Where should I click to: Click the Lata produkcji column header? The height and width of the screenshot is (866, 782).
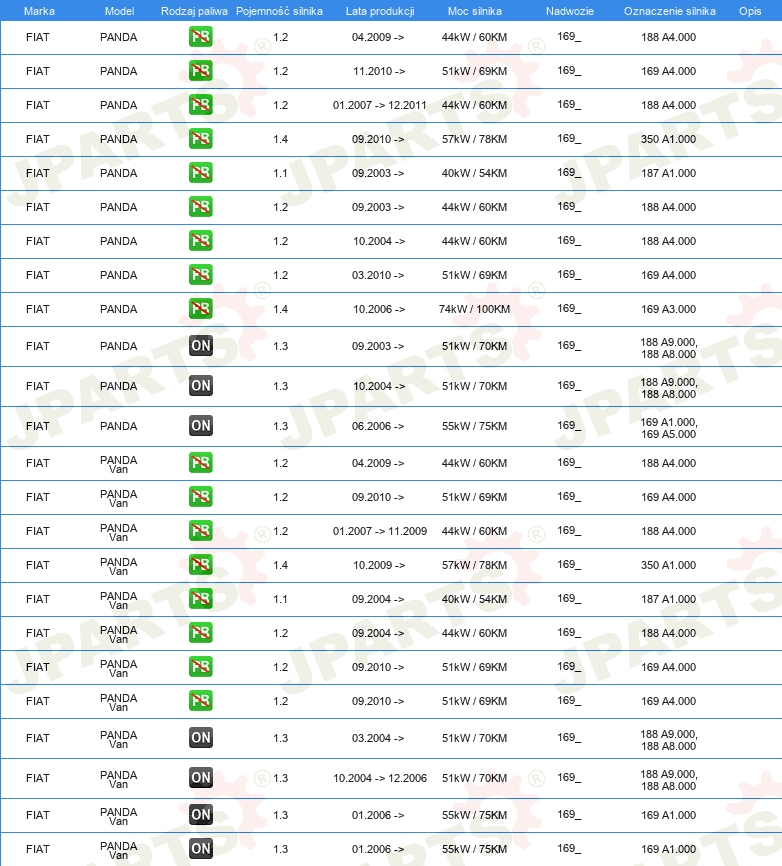coord(380,11)
